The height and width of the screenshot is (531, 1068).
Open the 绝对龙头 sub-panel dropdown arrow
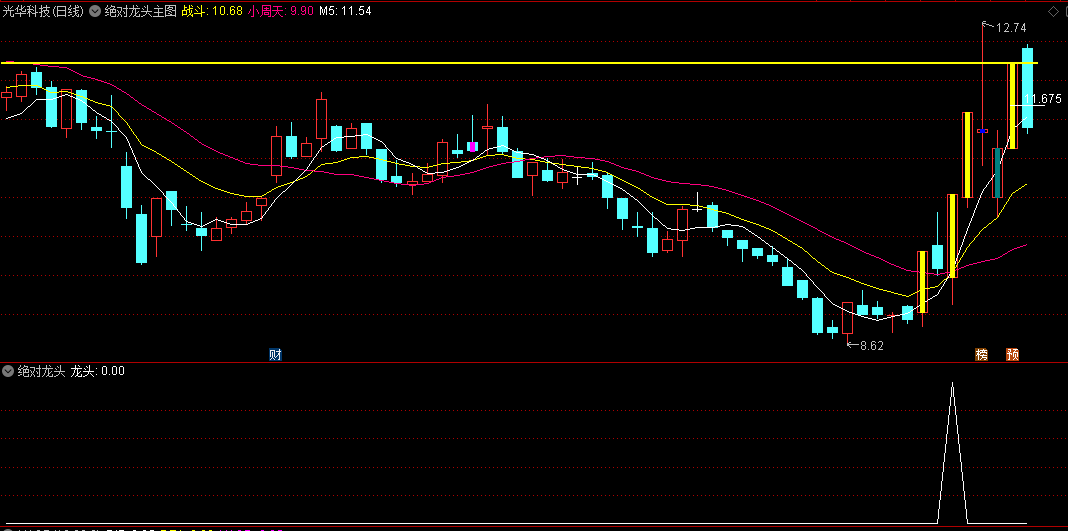[7, 371]
